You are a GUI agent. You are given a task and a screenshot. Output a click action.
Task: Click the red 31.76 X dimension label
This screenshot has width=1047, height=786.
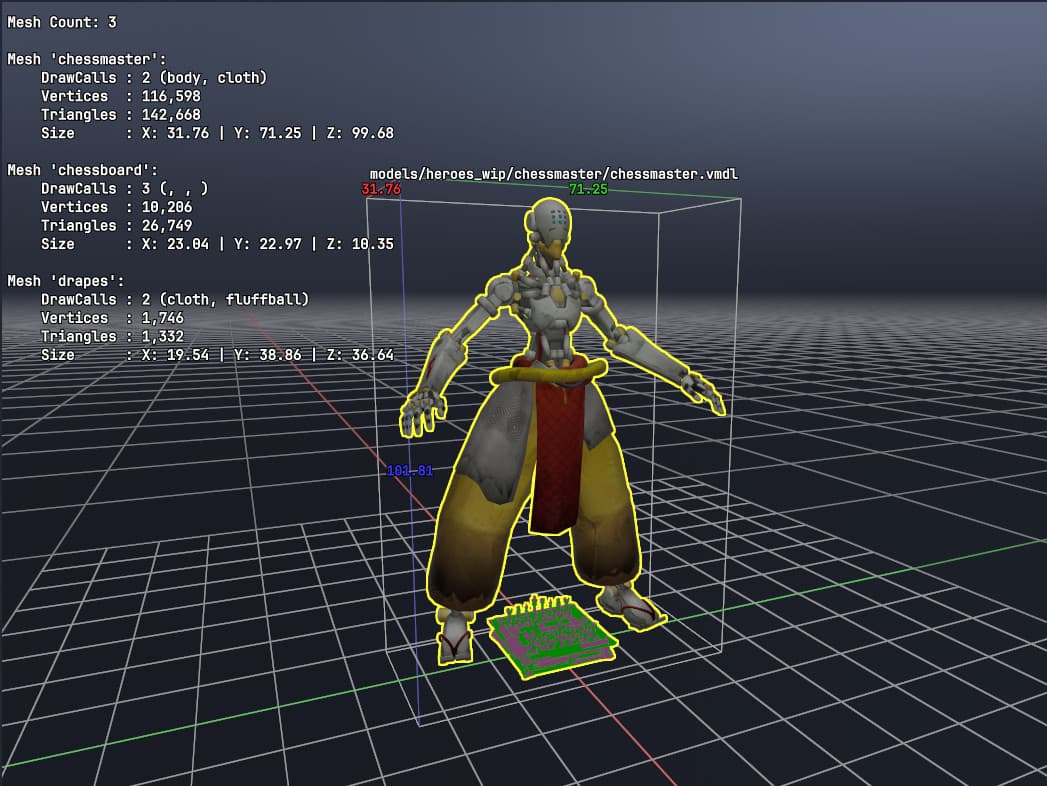click(381, 189)
